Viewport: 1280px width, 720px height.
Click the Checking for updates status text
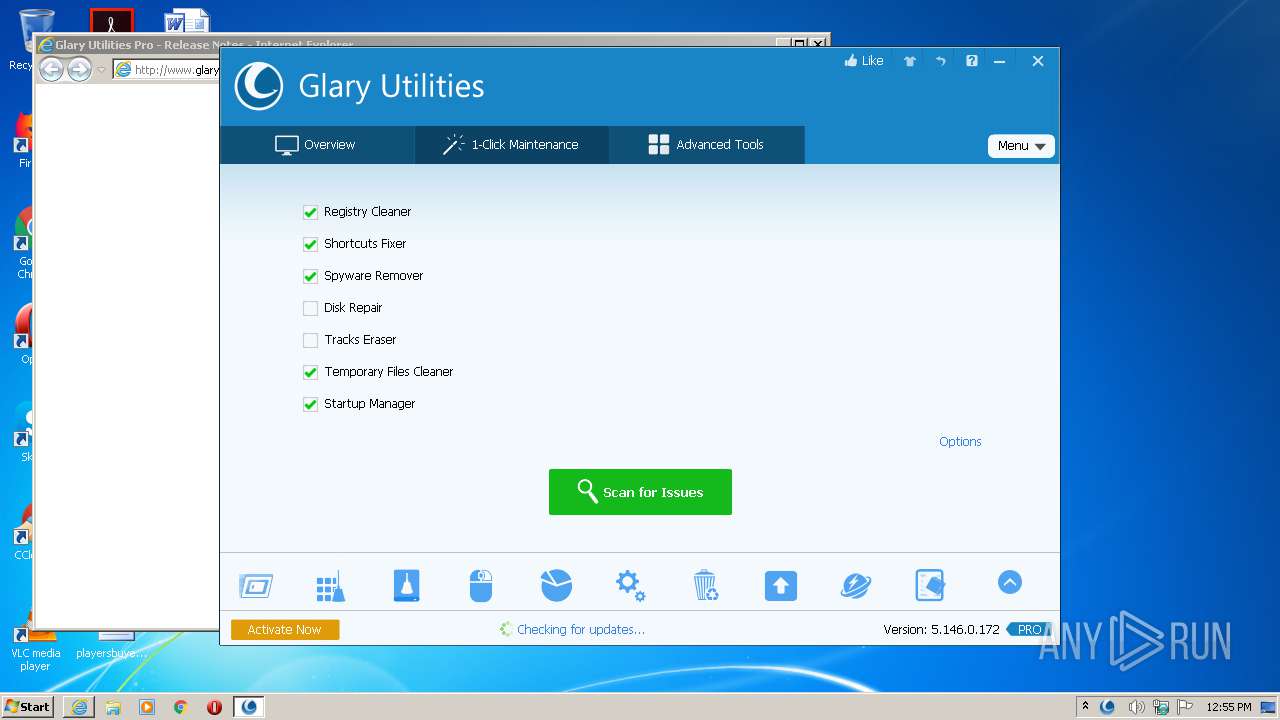tap(581, 629)
